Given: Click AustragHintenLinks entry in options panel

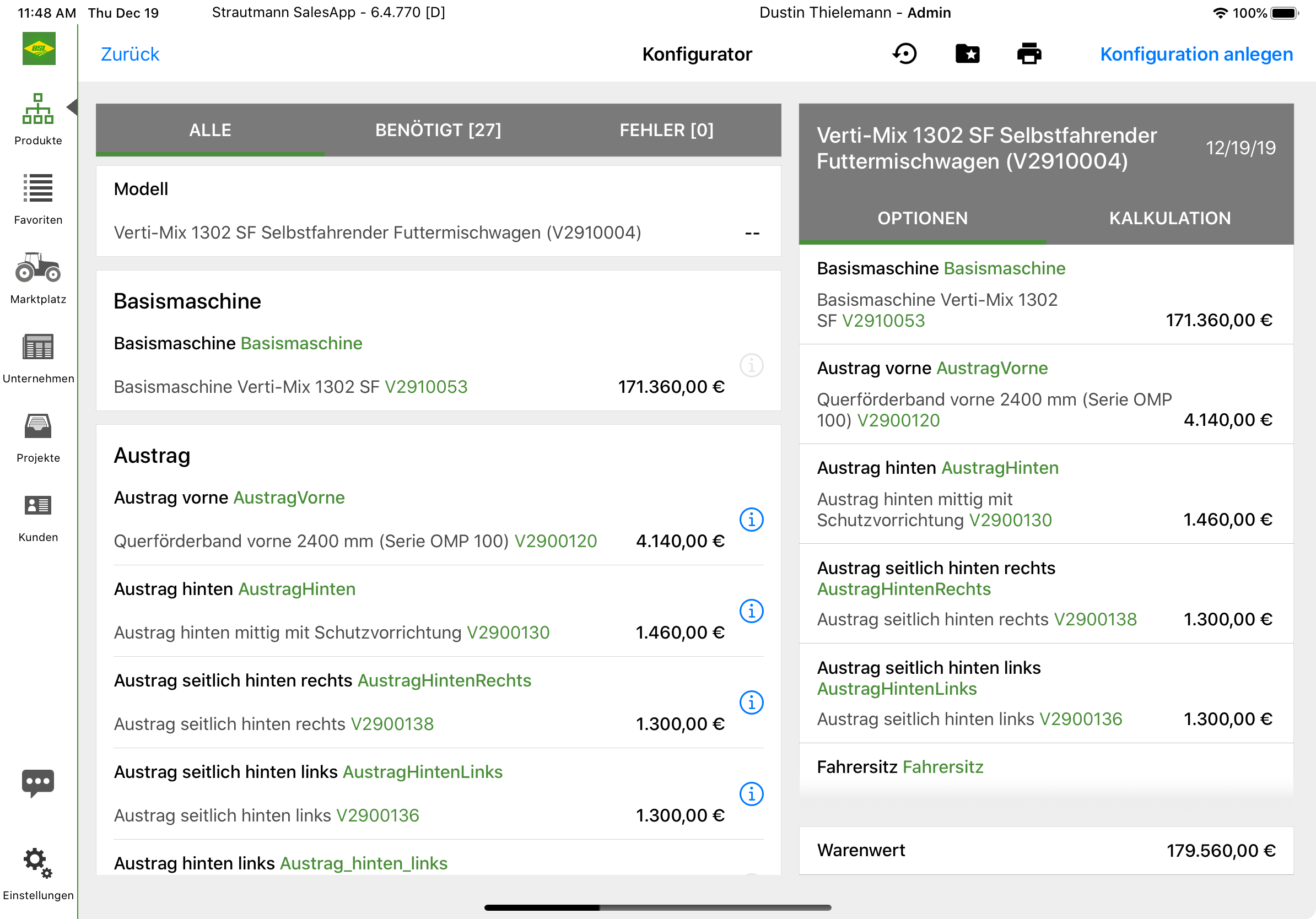Looking at the screenshot, I should (1046, 693).
